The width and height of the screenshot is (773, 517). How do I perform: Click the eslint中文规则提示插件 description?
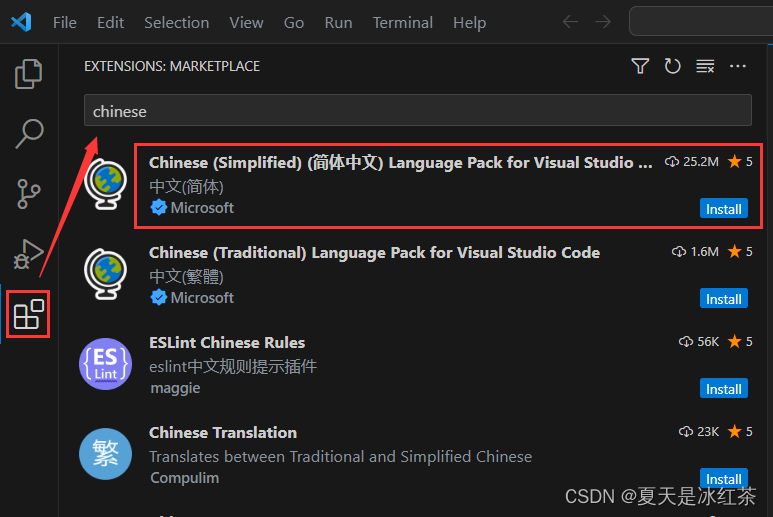[233, 366]
